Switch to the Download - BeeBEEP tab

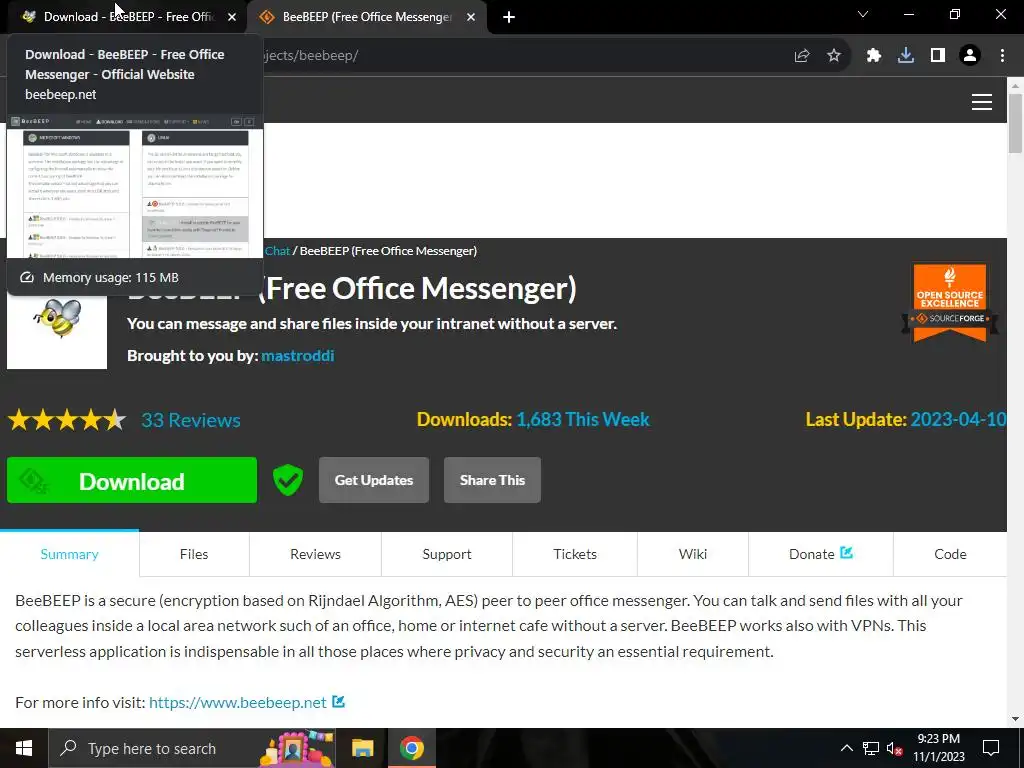pyautogui.click(x=127, y=17)
